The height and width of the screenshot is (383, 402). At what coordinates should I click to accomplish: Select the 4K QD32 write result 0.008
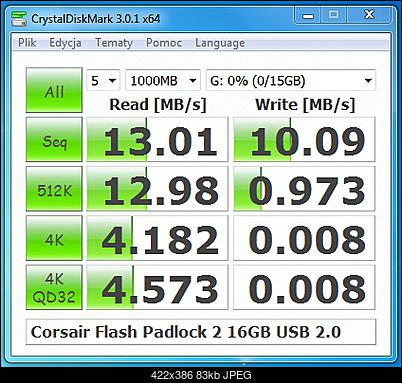click(x=304, y=287)
